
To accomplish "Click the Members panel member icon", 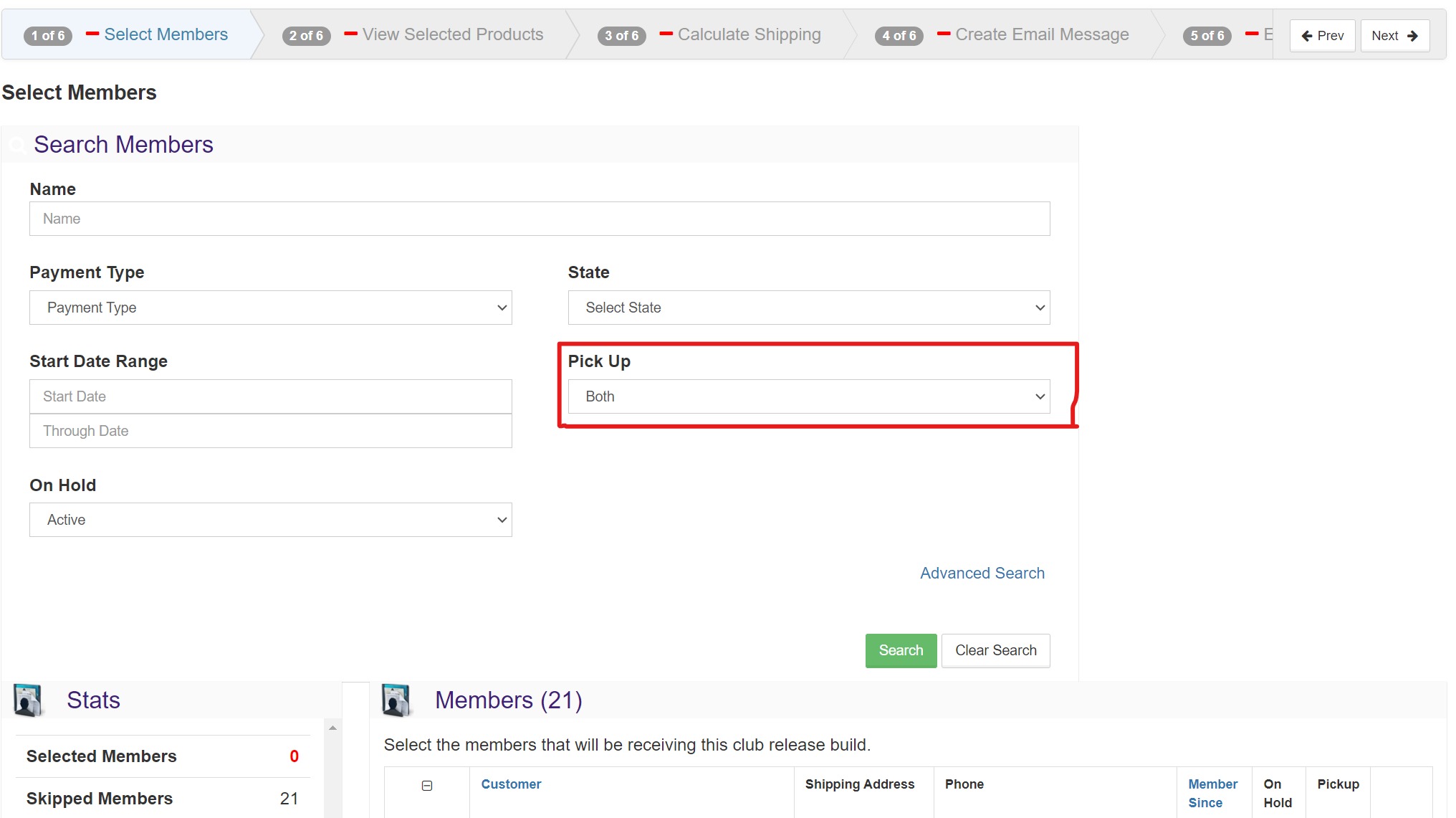I will (396, 700).
